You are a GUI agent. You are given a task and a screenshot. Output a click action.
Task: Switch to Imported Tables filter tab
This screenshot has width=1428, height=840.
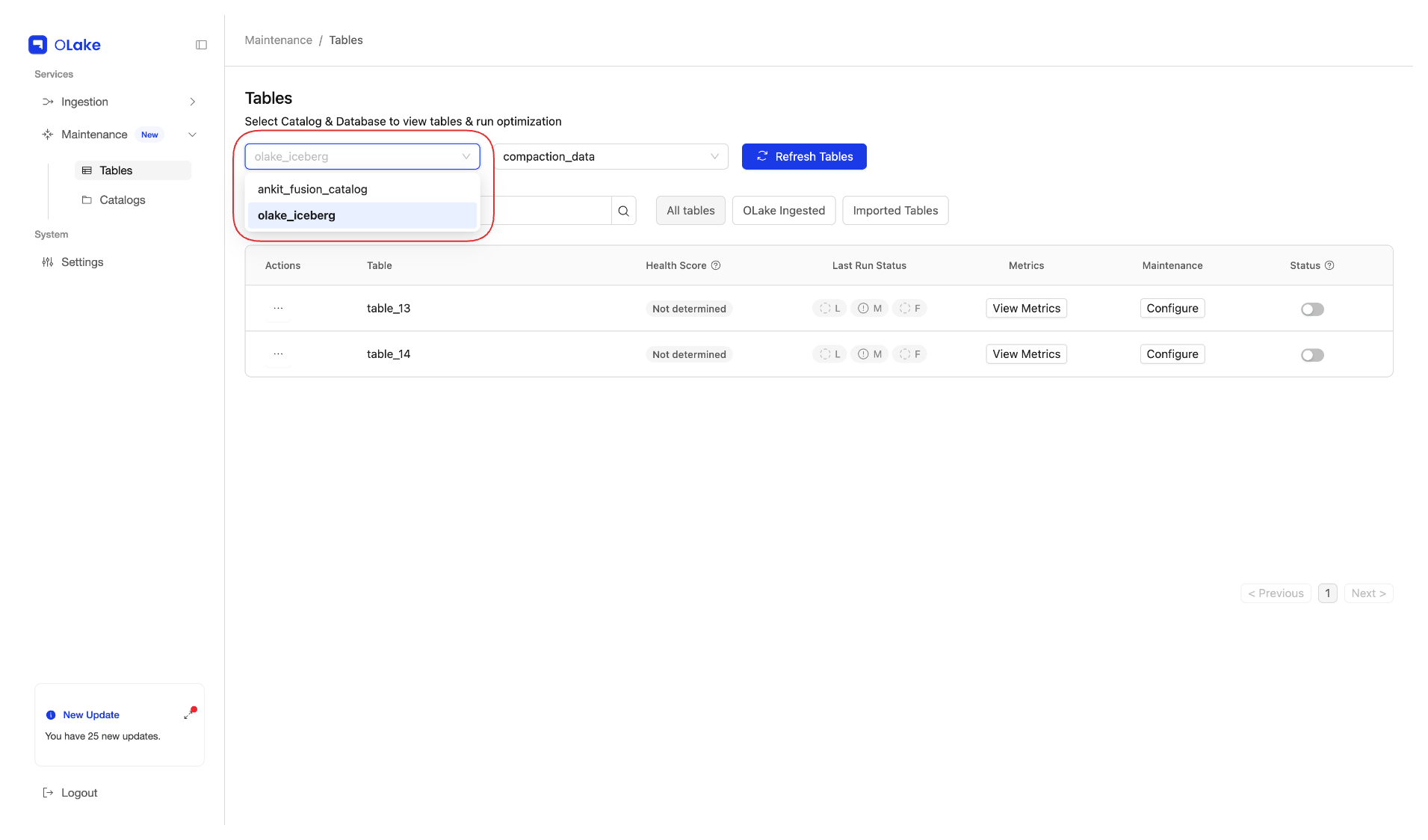pos(894,211)
